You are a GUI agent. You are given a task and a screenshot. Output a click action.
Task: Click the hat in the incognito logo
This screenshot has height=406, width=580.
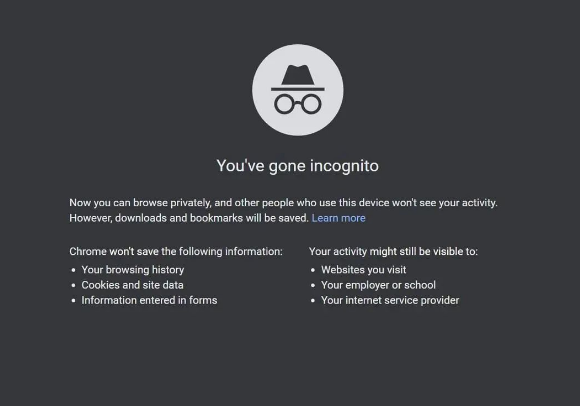click(x=298, y=78)
